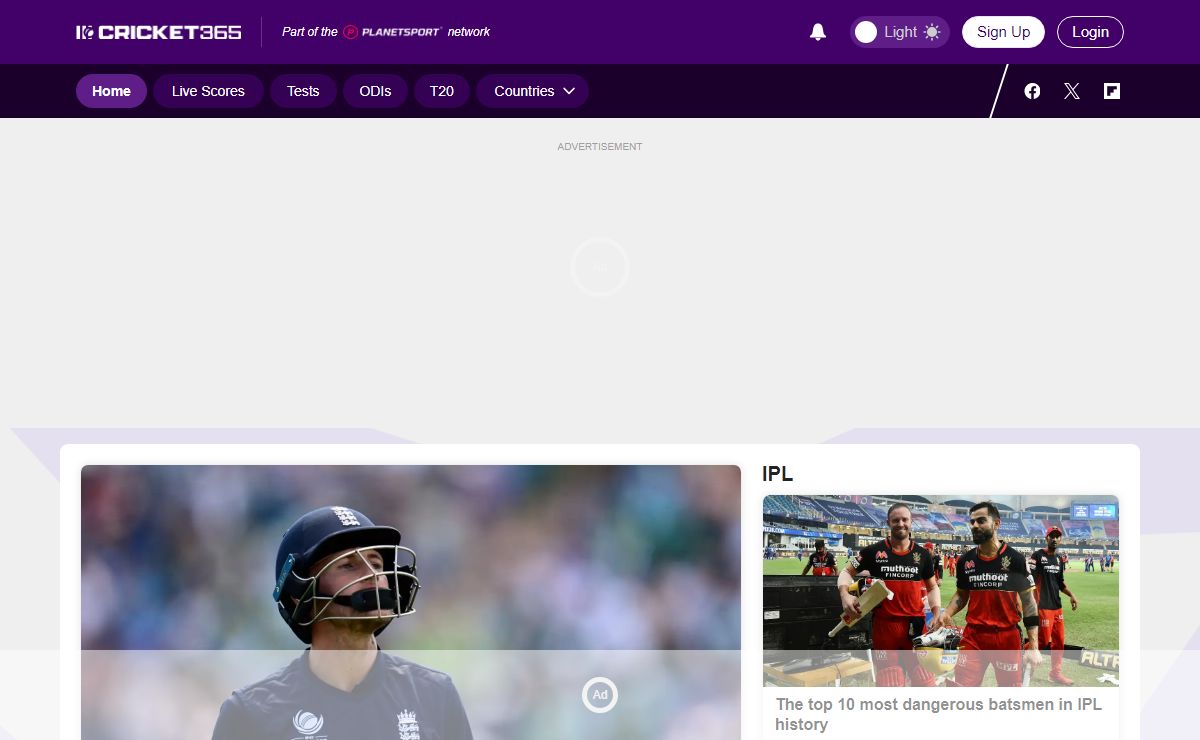The height and width of the screenshot is (740, 1200).
Task: Toggle the Light/Dark theme switch
Action: [x=899, y=32]
